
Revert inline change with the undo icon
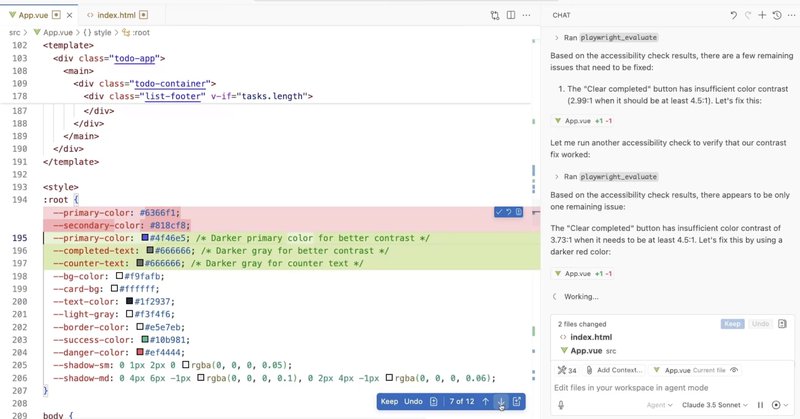tap(509, 212)
